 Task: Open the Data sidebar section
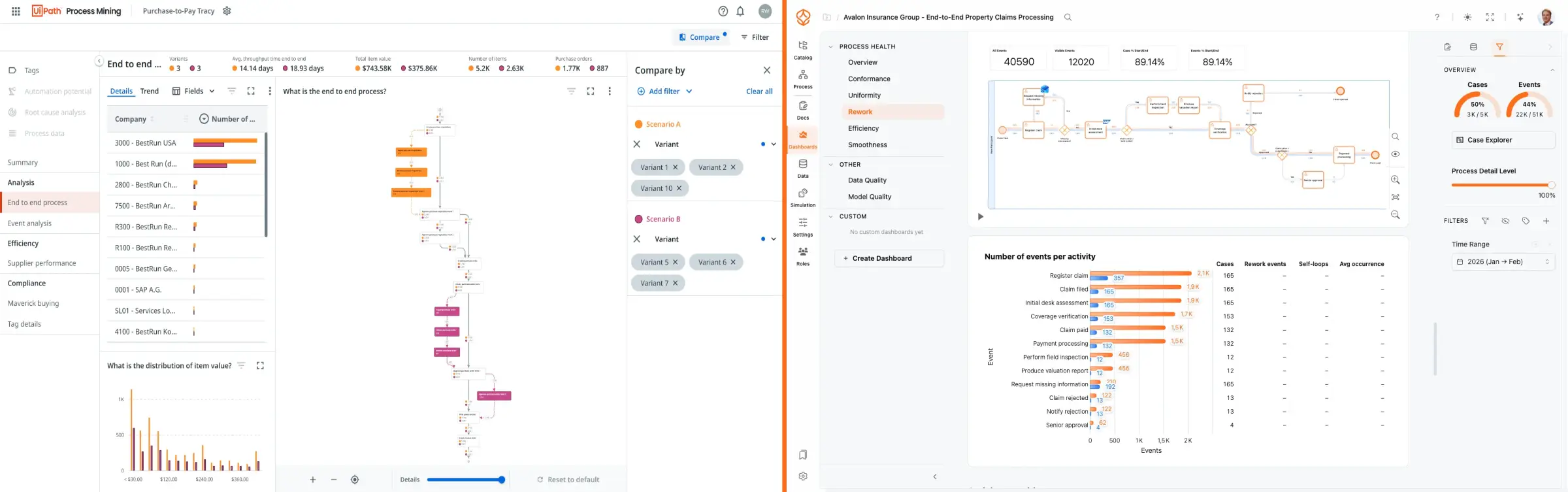(803, 168)
